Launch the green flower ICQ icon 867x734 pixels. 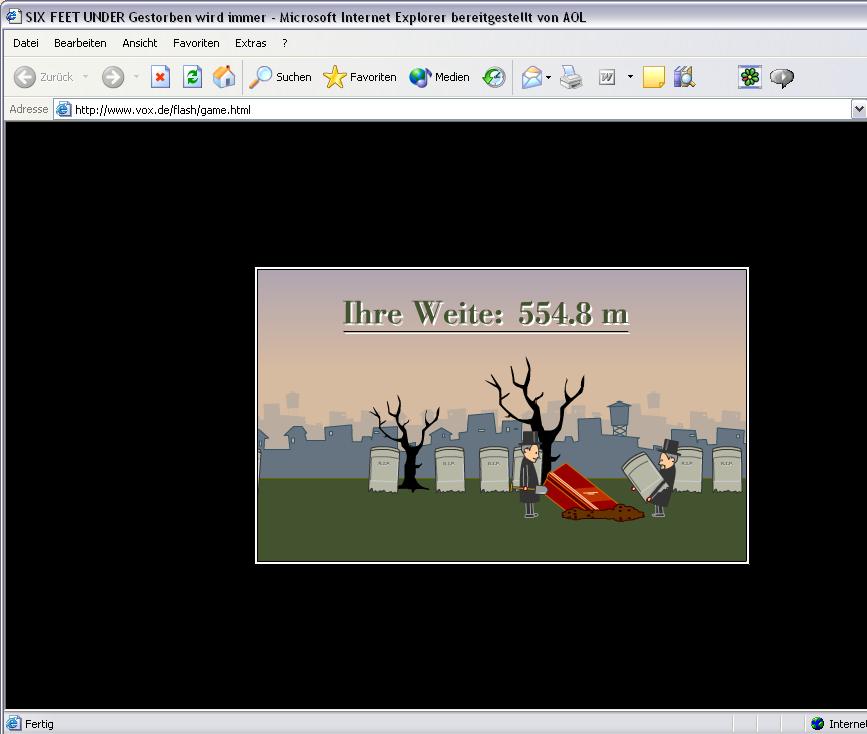point(750,77)
